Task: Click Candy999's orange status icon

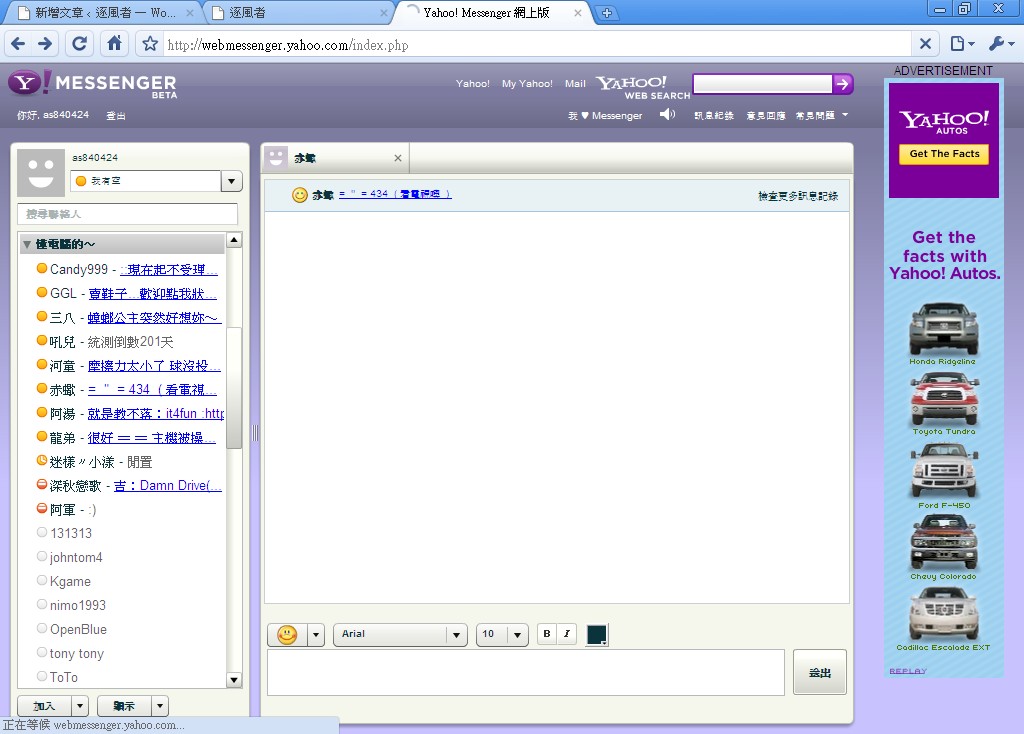Action: [42, 268]
